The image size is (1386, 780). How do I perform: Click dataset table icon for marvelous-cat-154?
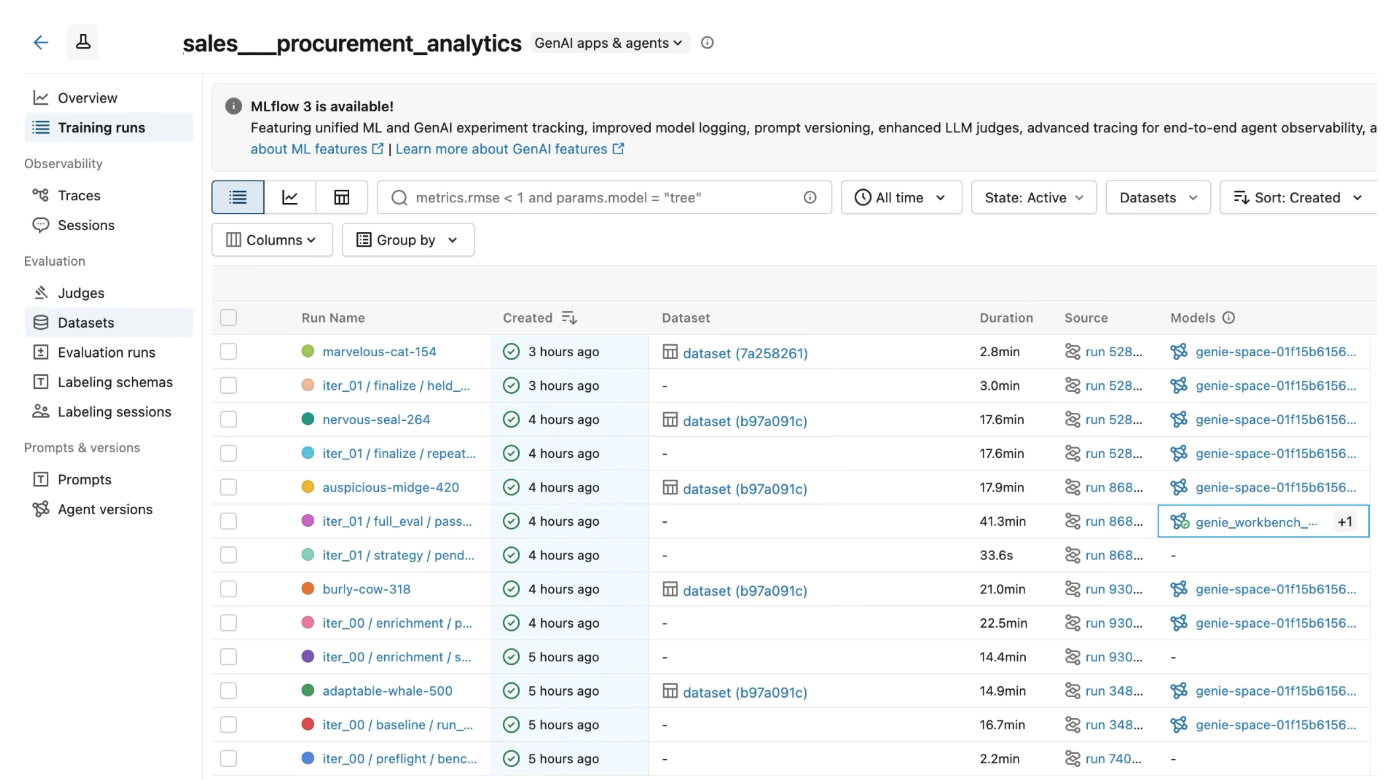670,352
